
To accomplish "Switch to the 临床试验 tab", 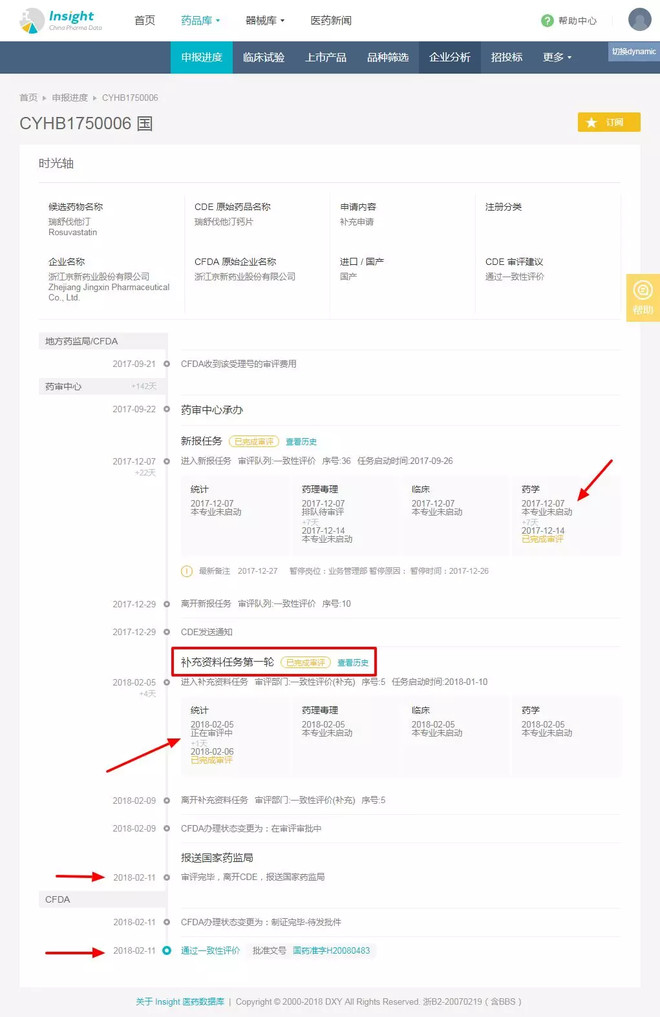I will 263,57.
